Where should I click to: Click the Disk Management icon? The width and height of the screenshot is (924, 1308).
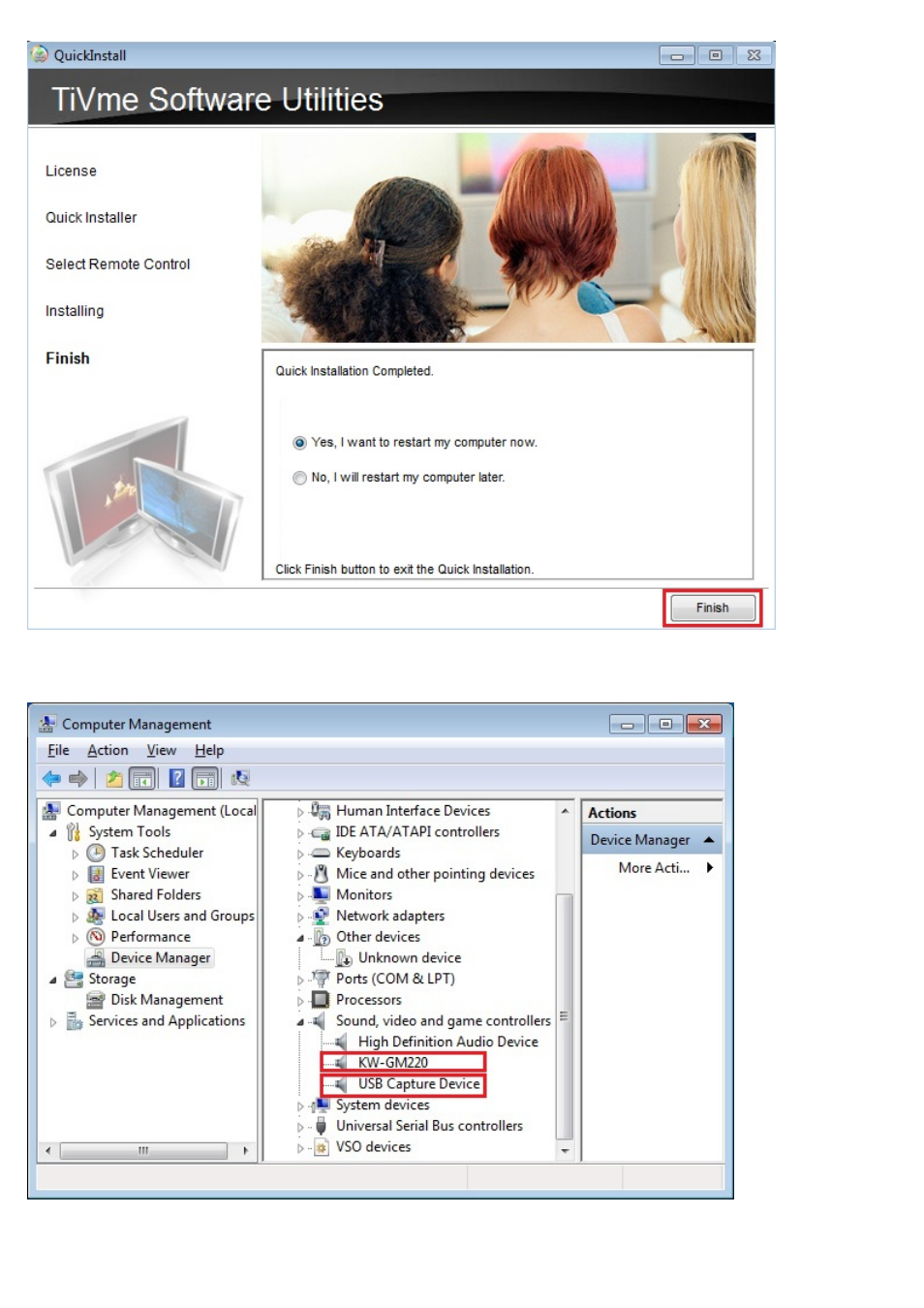[96, 1000]
